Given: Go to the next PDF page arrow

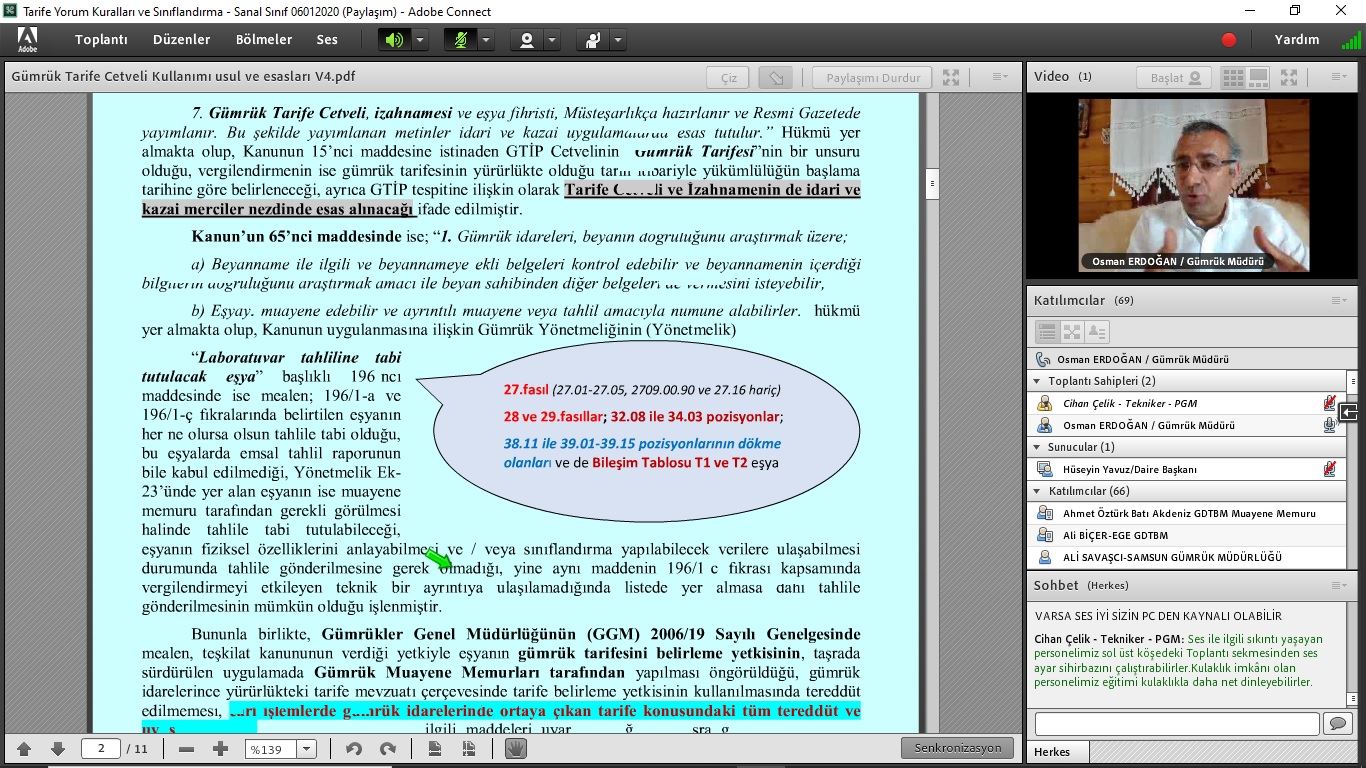Looking at the screenshot, I should coord(58,749).
